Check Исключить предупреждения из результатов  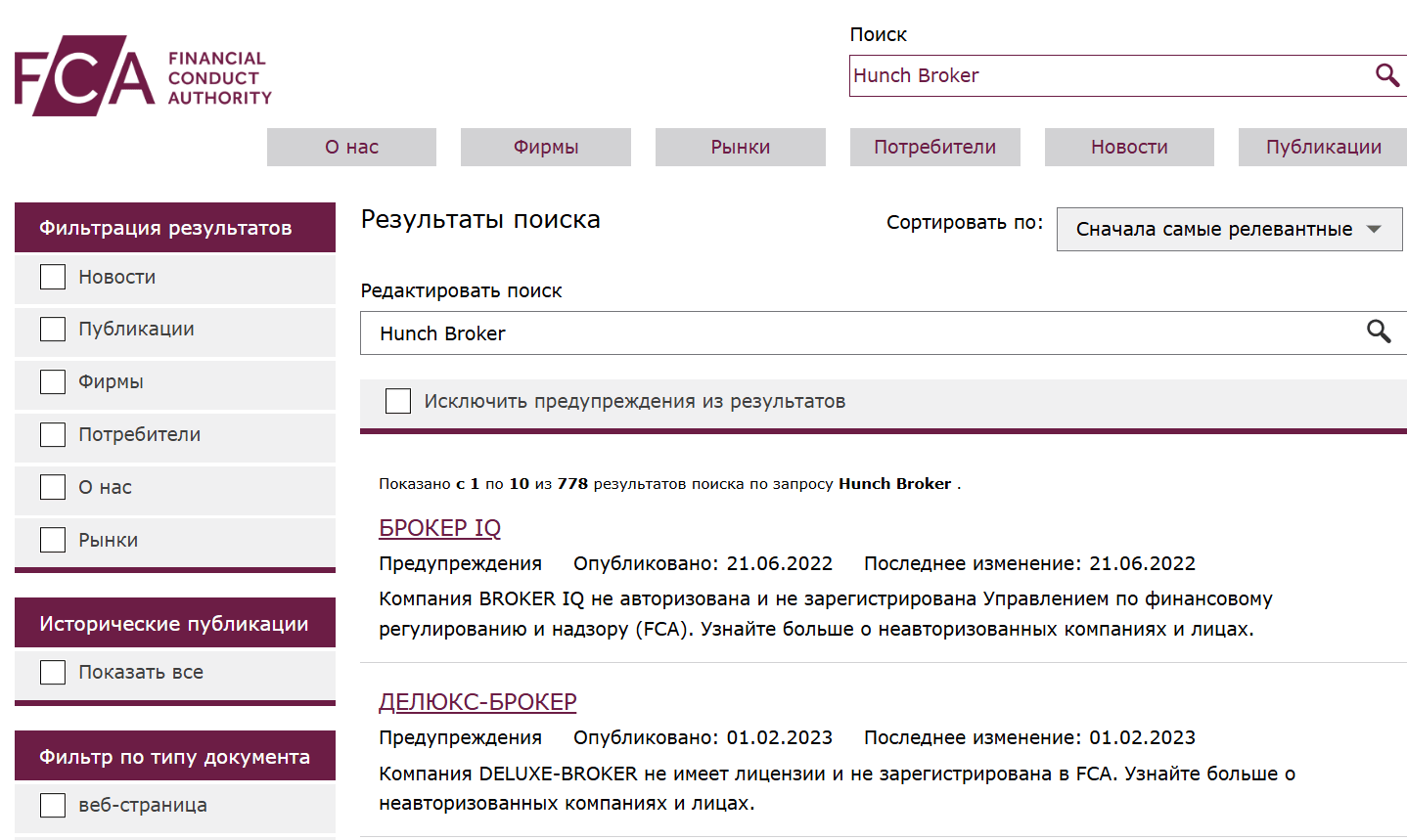coord(398,401)
